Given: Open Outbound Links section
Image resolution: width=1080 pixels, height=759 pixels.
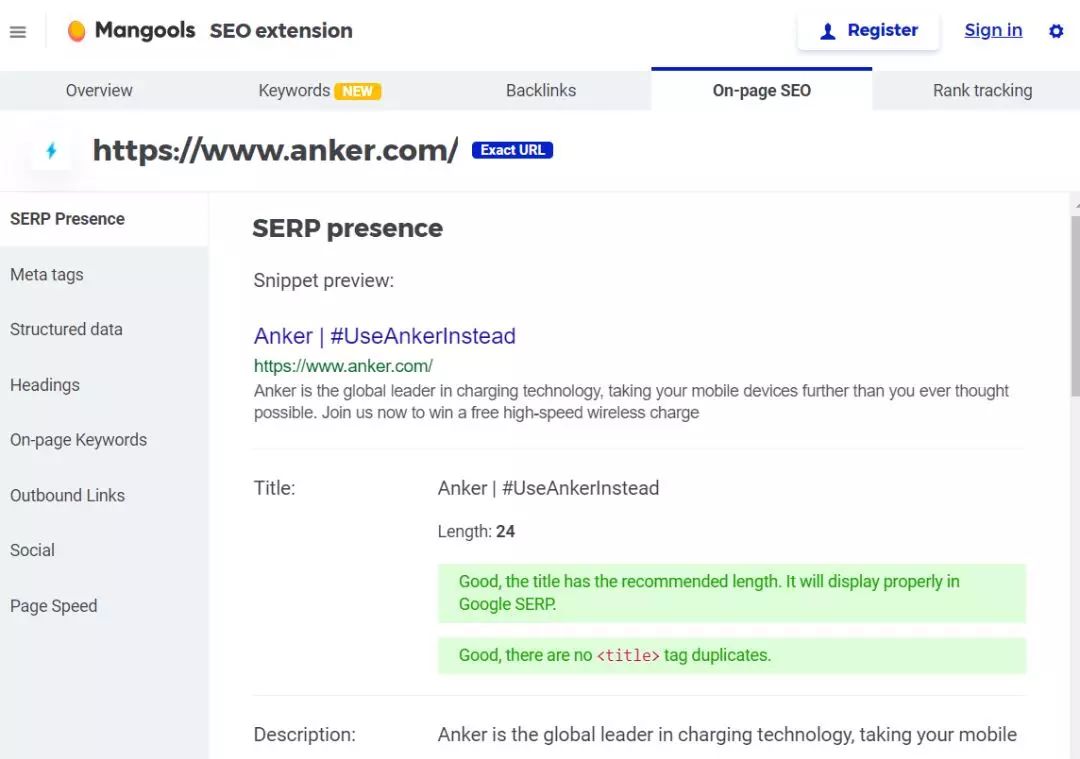Looking at the screenshot, I should 67,495.
